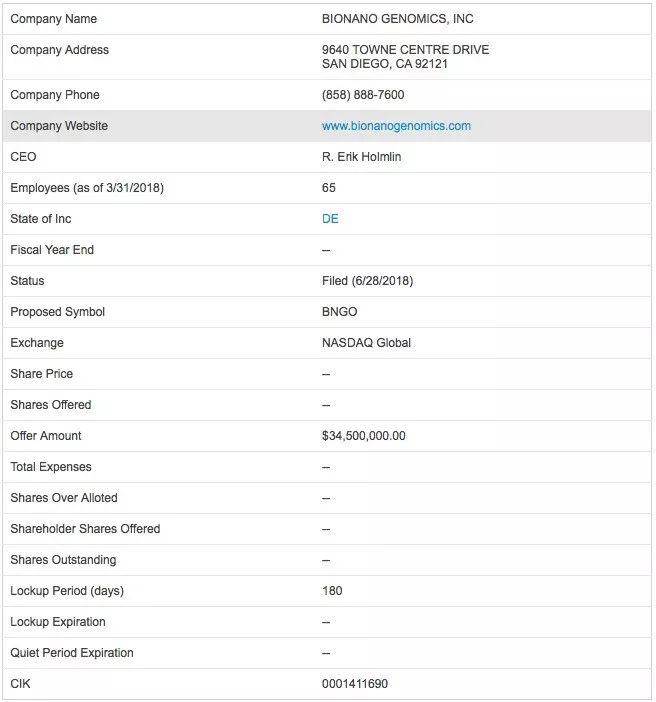Select the Employees (as of 3/31/2018) label
The height and width of the screenshot is (702, 656).
pos(87,188)
